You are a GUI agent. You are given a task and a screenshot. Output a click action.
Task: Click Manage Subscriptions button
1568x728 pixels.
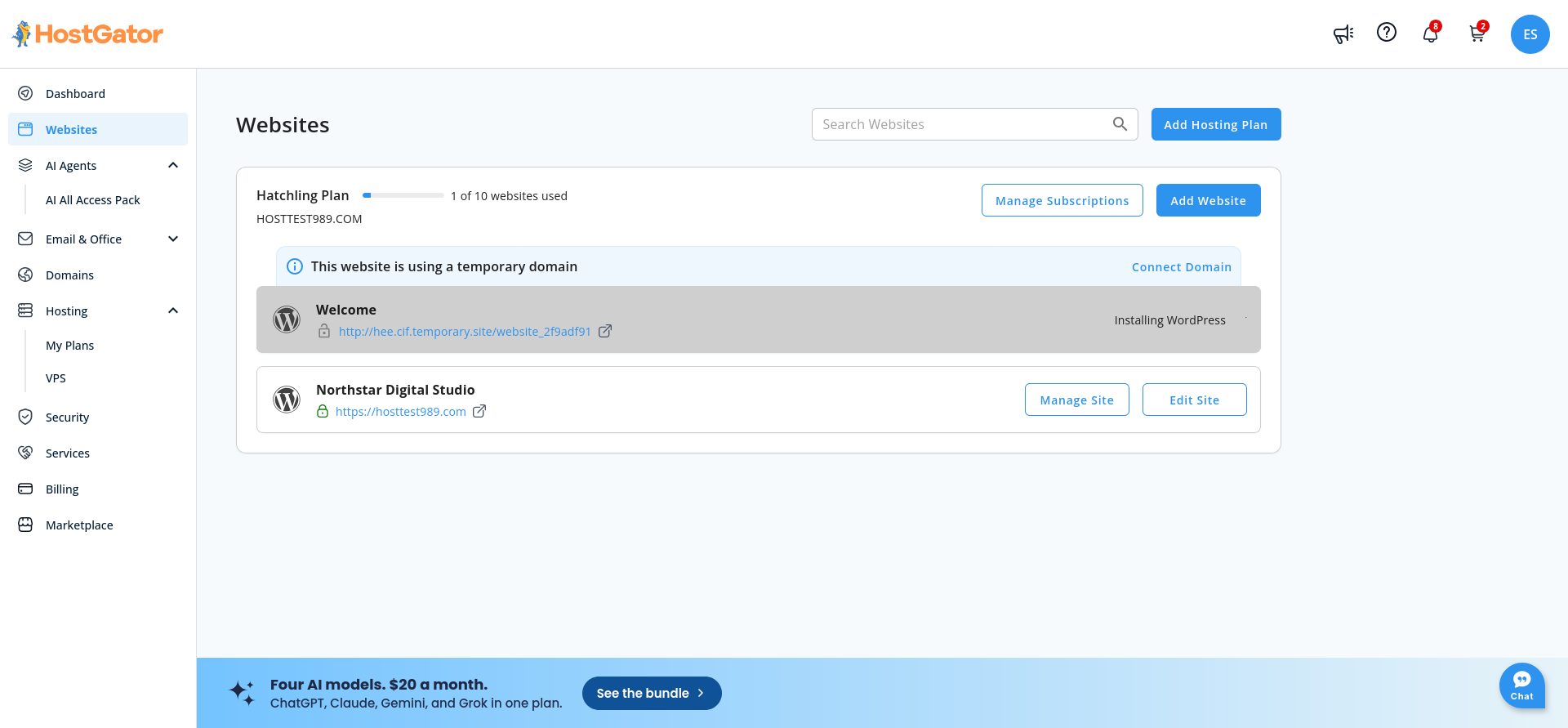coord(1062,200)
